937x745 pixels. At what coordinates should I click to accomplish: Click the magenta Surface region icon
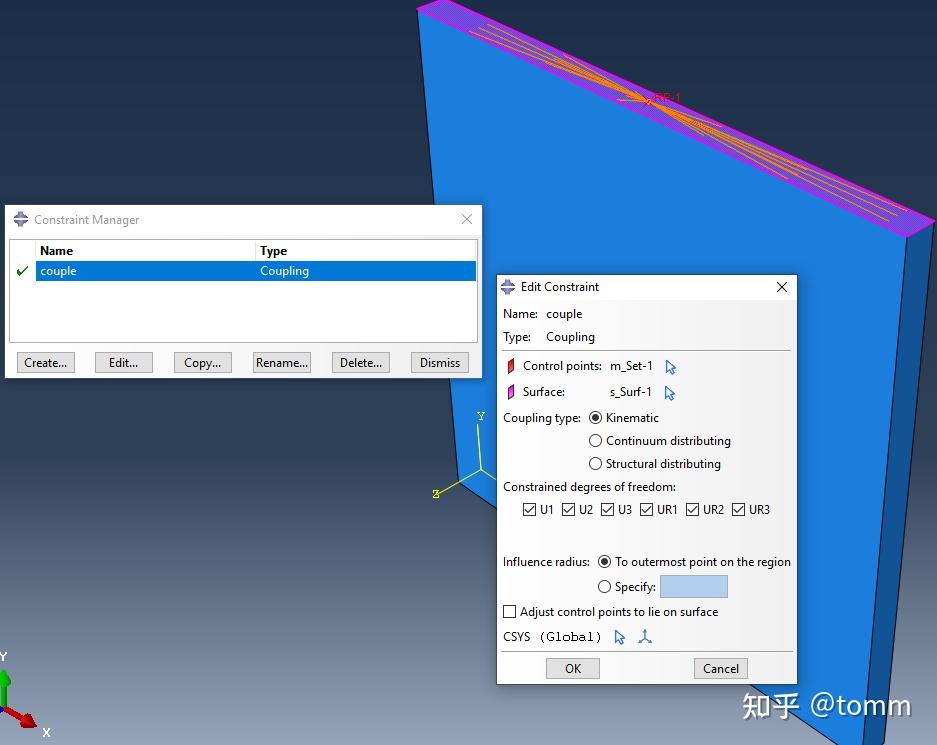[511, 392]
